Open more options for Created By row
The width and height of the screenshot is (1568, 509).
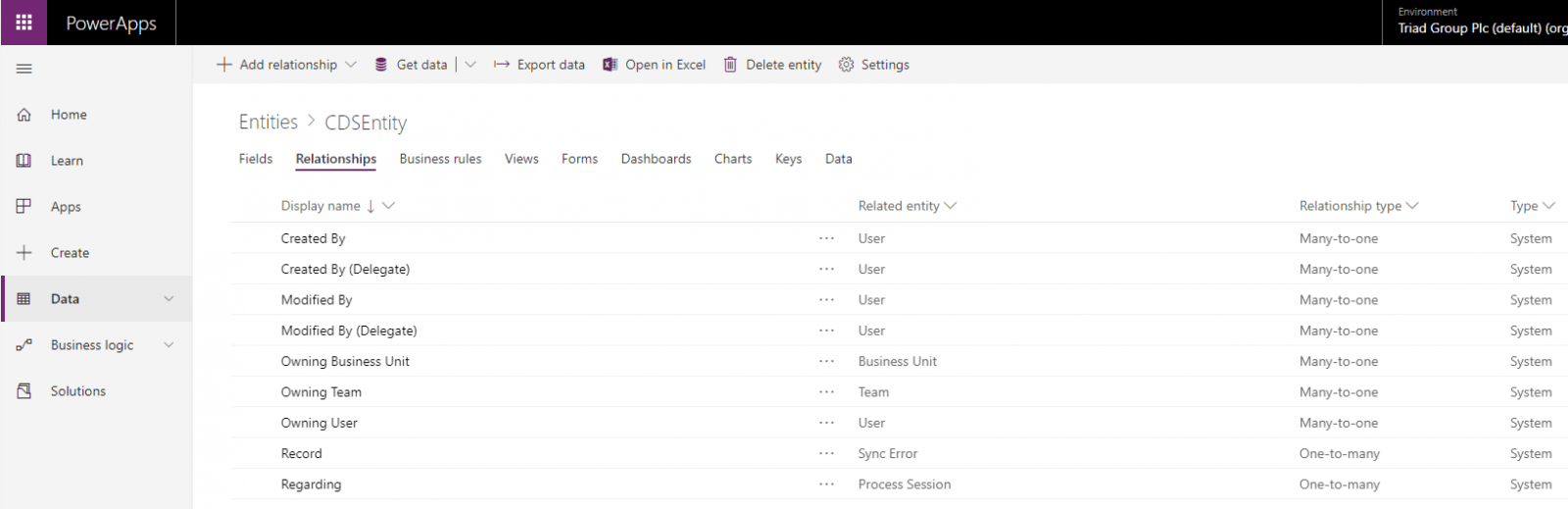point(827,238)
